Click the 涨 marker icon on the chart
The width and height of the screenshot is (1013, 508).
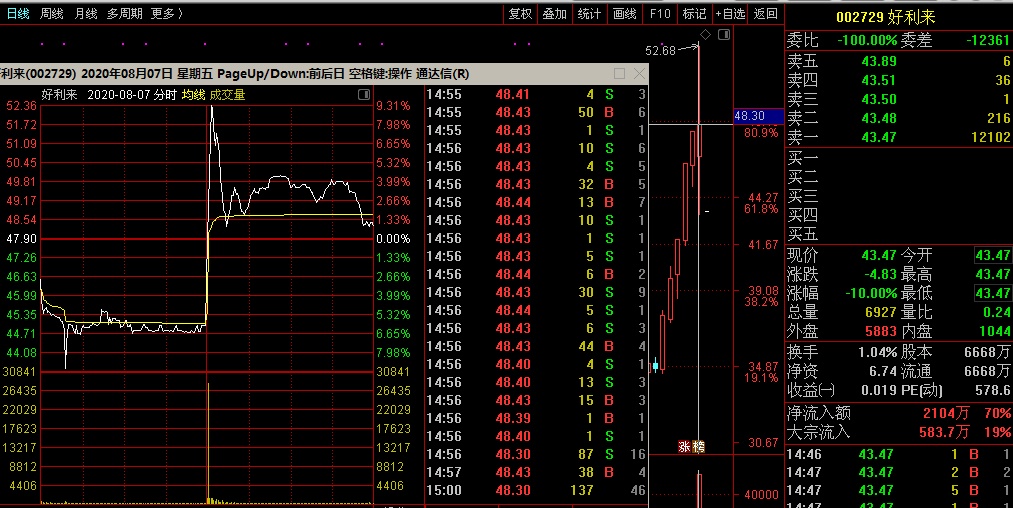(685, 446)
